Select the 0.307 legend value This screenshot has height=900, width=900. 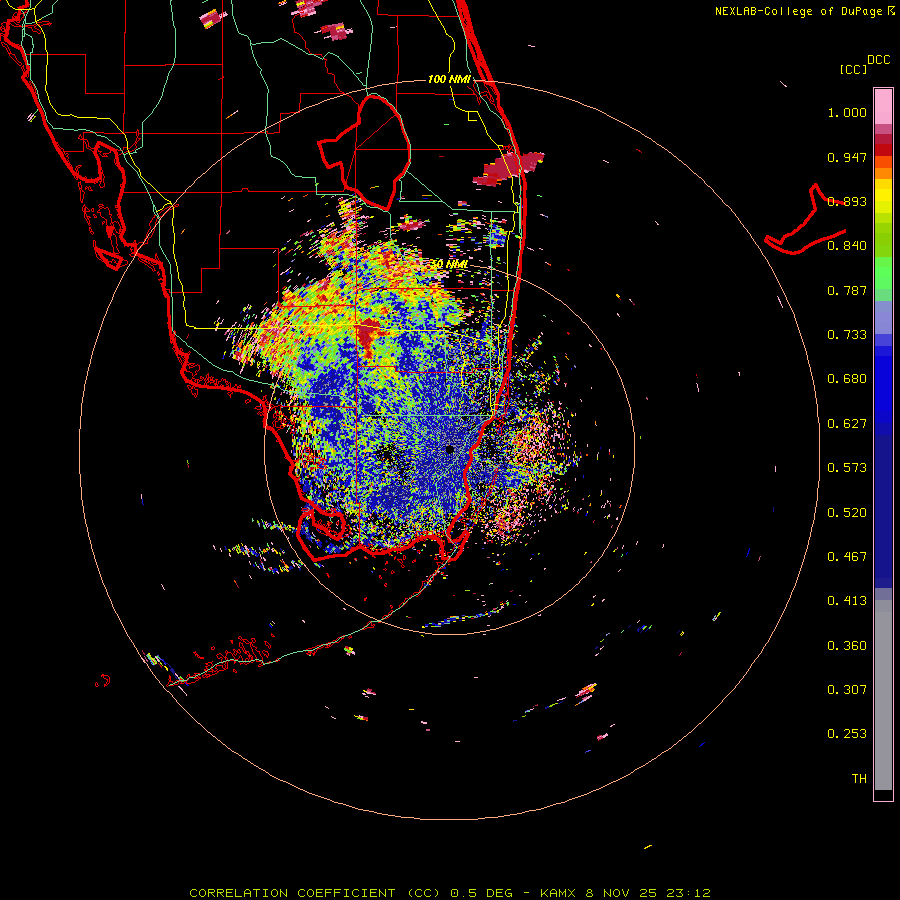847,690
